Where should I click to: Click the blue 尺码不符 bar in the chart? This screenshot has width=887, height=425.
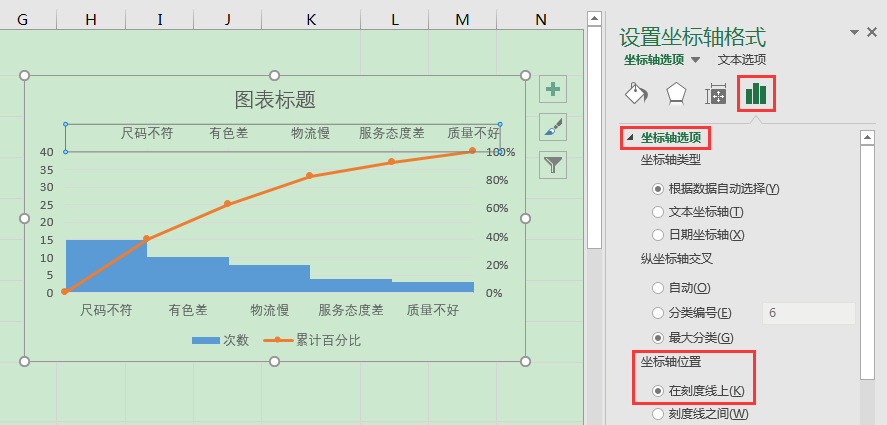click(x=106, y=266)
